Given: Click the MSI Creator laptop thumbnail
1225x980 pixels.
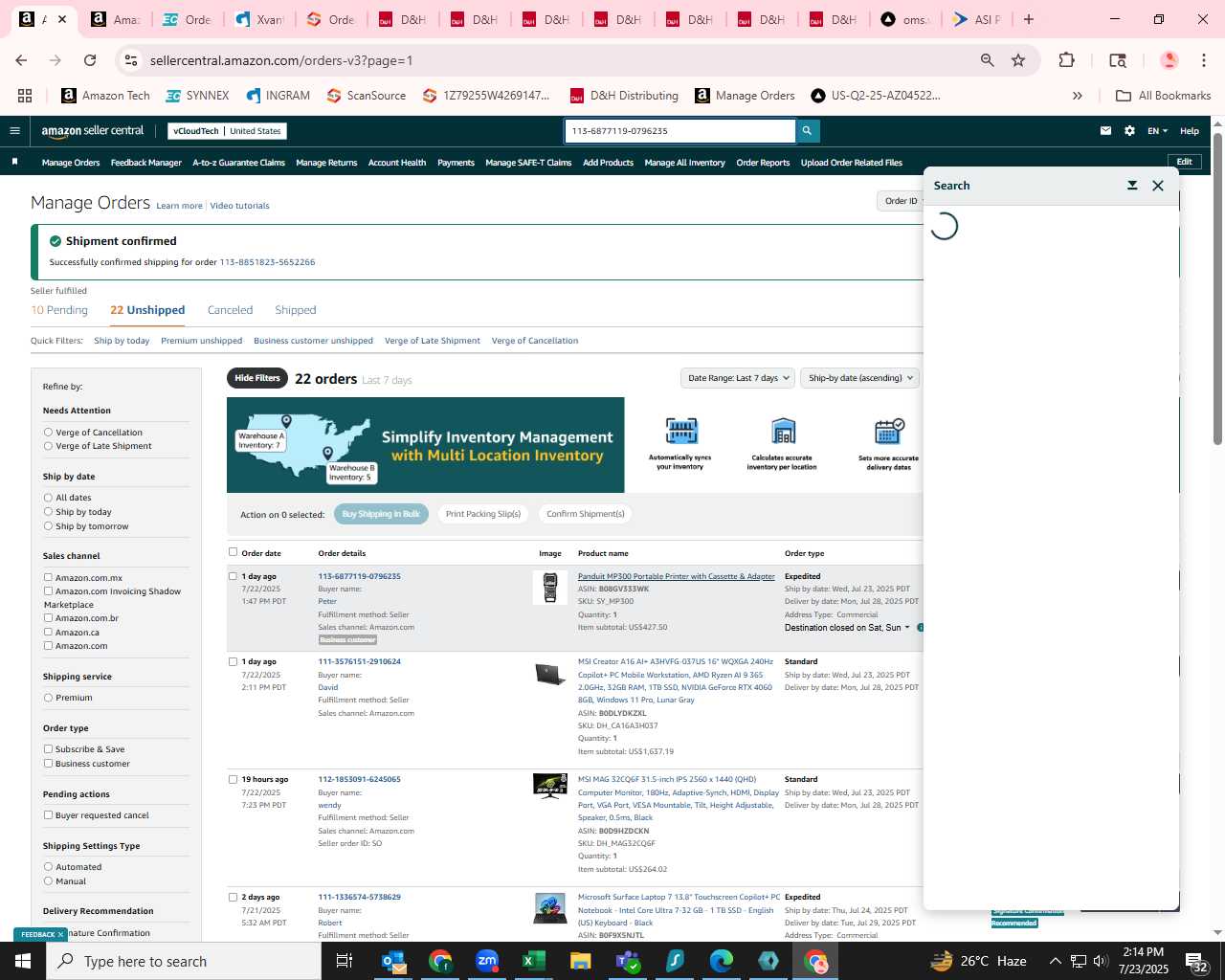Looking at the screenshot, I should point(550,674).
